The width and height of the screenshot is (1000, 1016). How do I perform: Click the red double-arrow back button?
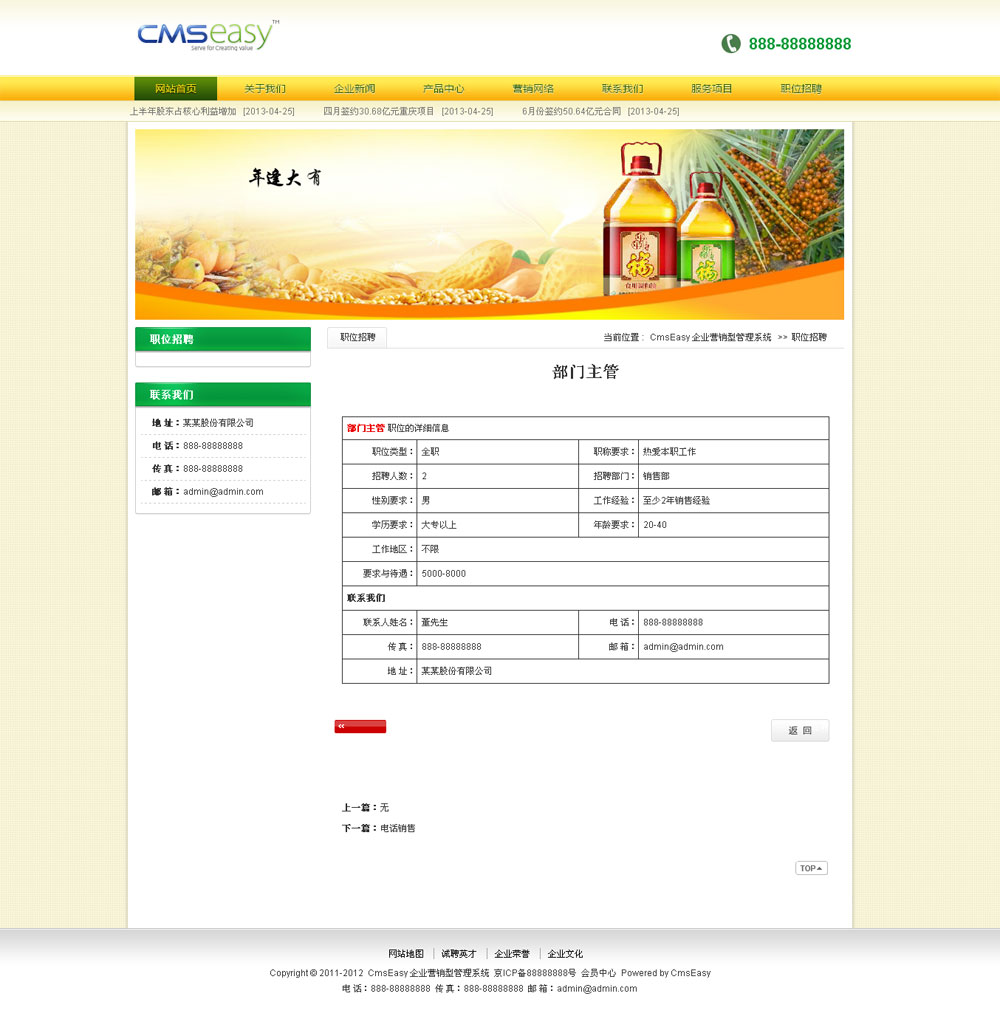(x=360, y=727)
